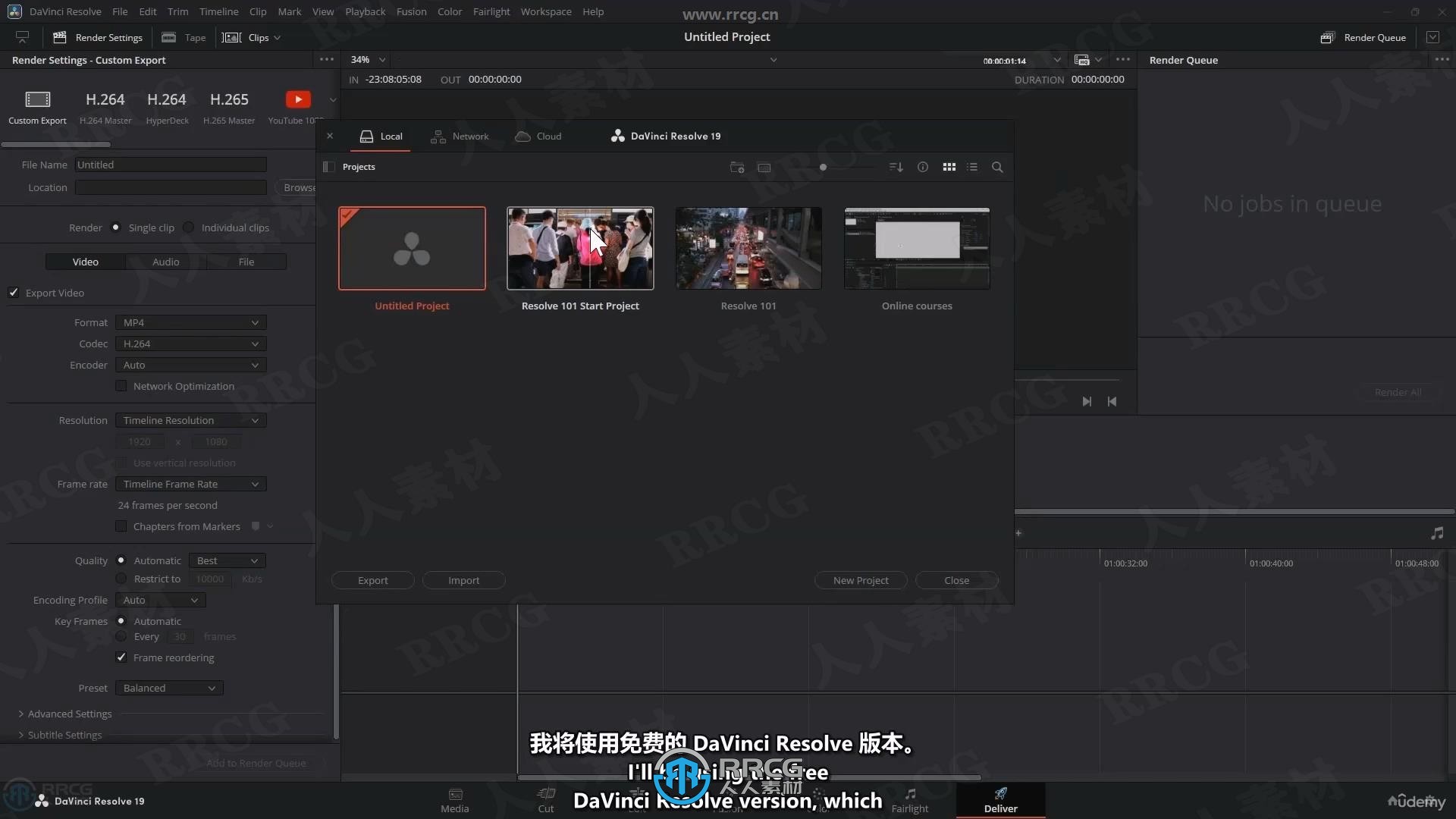Go to the Fairlight page
The width and height of the screenshot is (1456, 819).
910,801
